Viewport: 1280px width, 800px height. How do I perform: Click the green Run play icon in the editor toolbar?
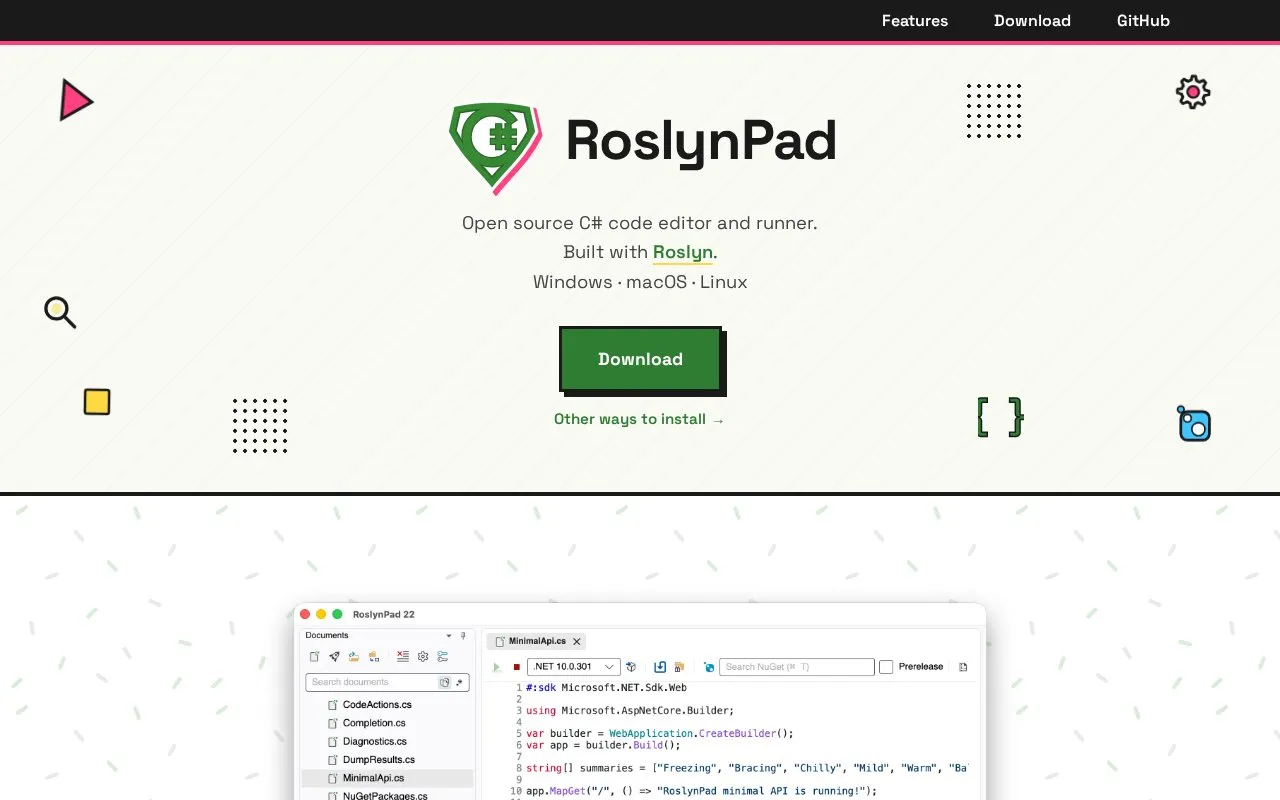pos(497,667)
